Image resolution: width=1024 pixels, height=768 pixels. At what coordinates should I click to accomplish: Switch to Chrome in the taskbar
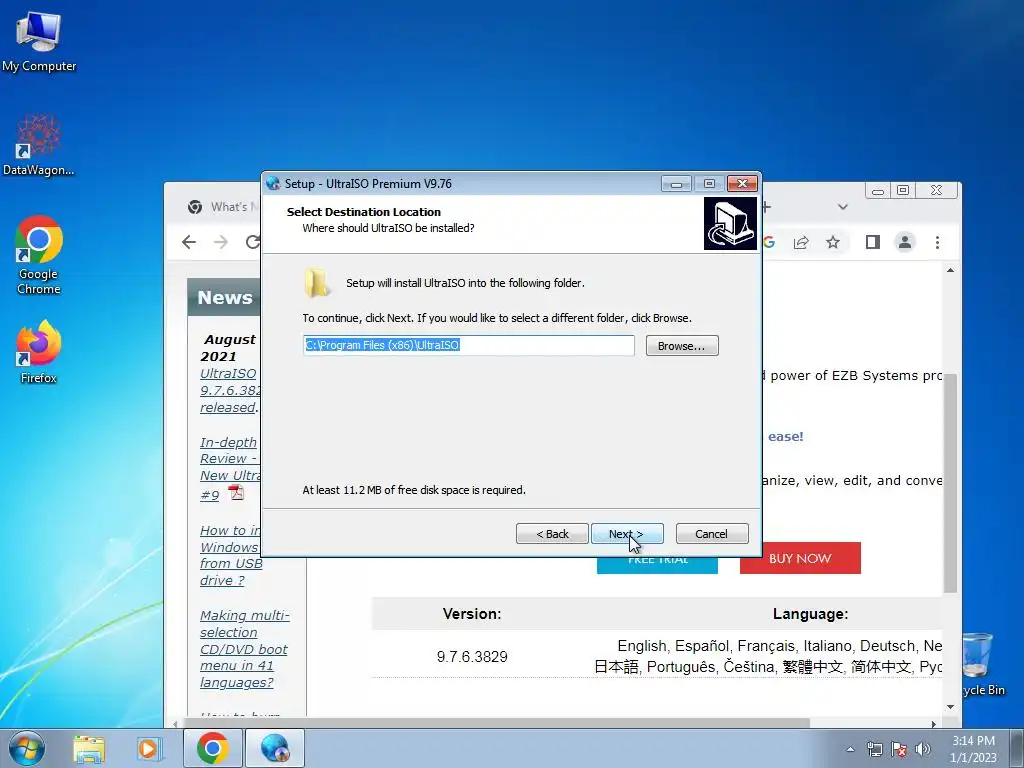click(x=213, y=748)
